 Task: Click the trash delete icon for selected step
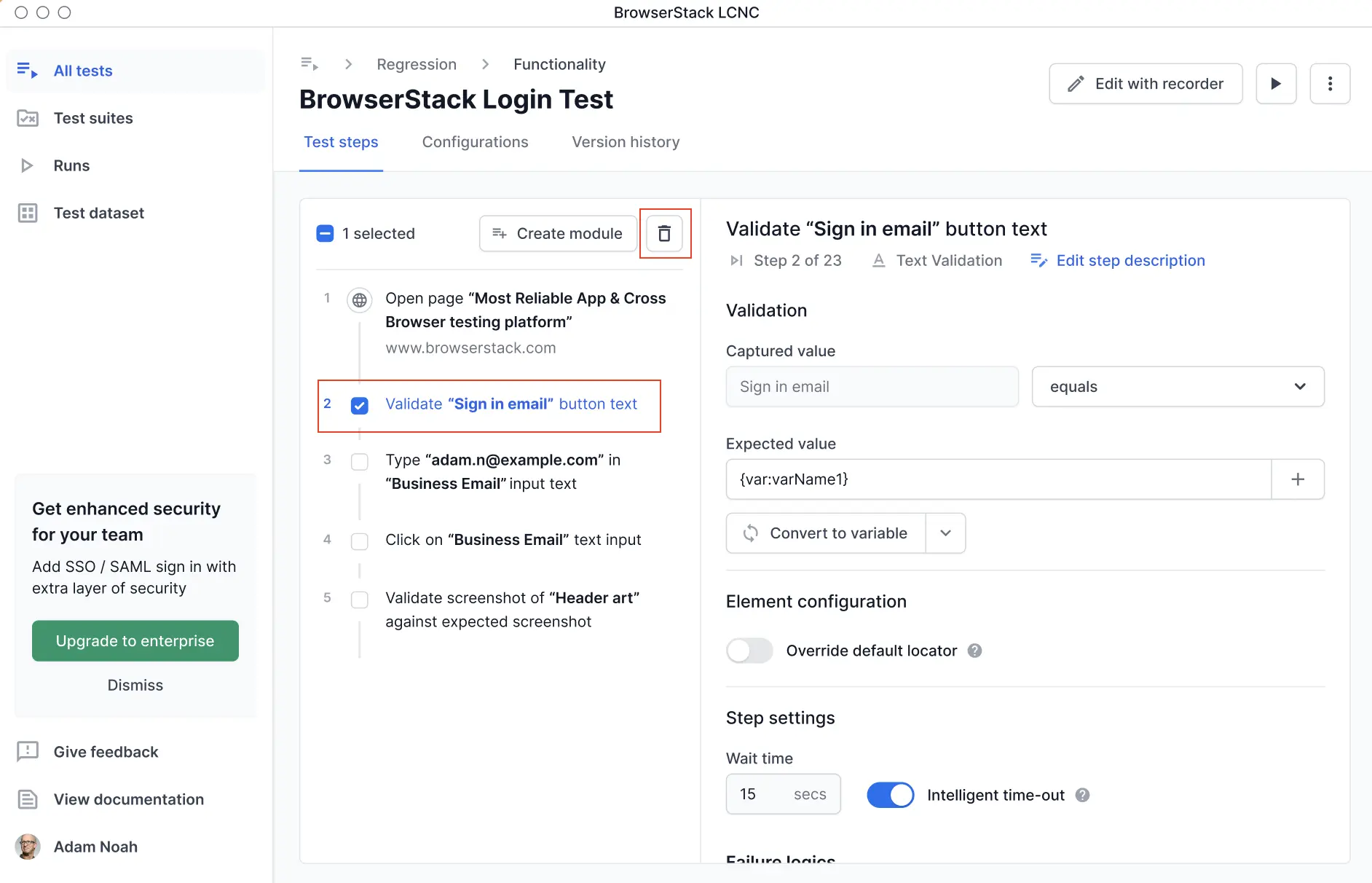664,234
